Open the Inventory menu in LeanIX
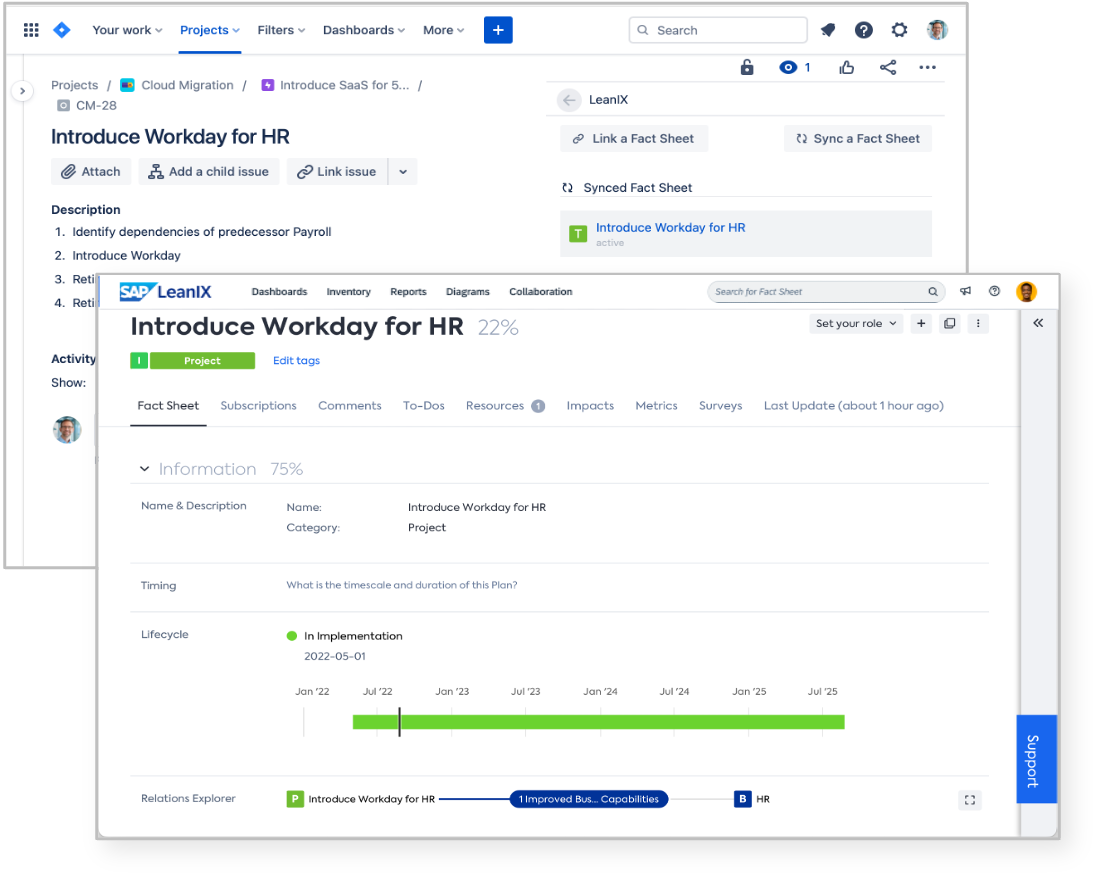The width and height of the screenshot is (1104, 884). pyautogui.click(x=349, y=292)
